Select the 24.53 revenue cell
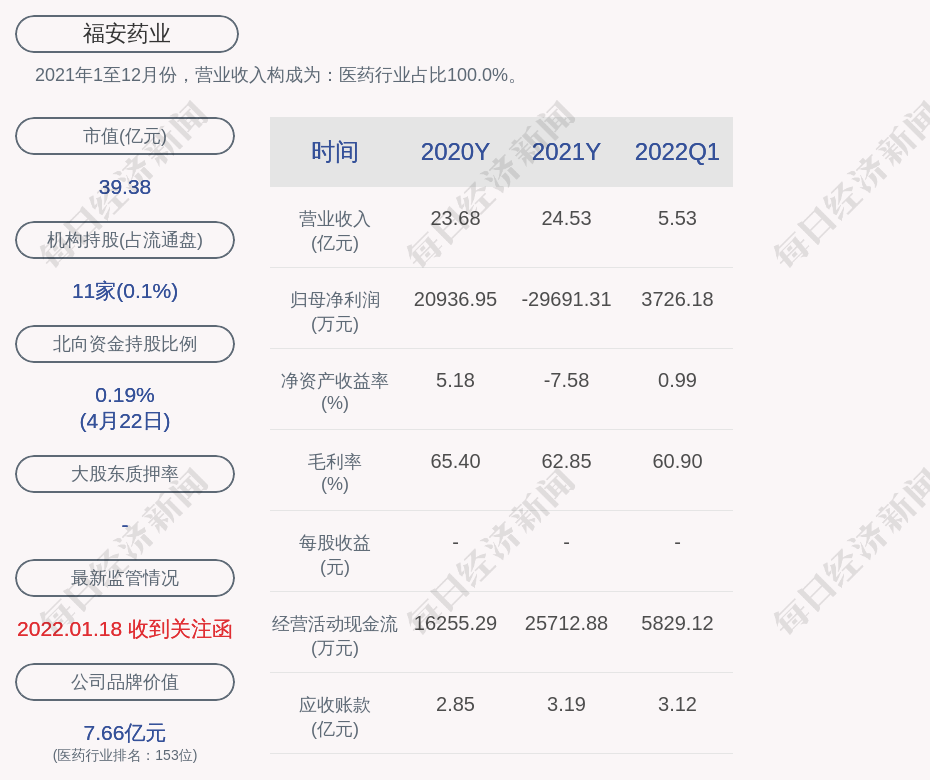 pyautogui.click(x=566, y=218)
